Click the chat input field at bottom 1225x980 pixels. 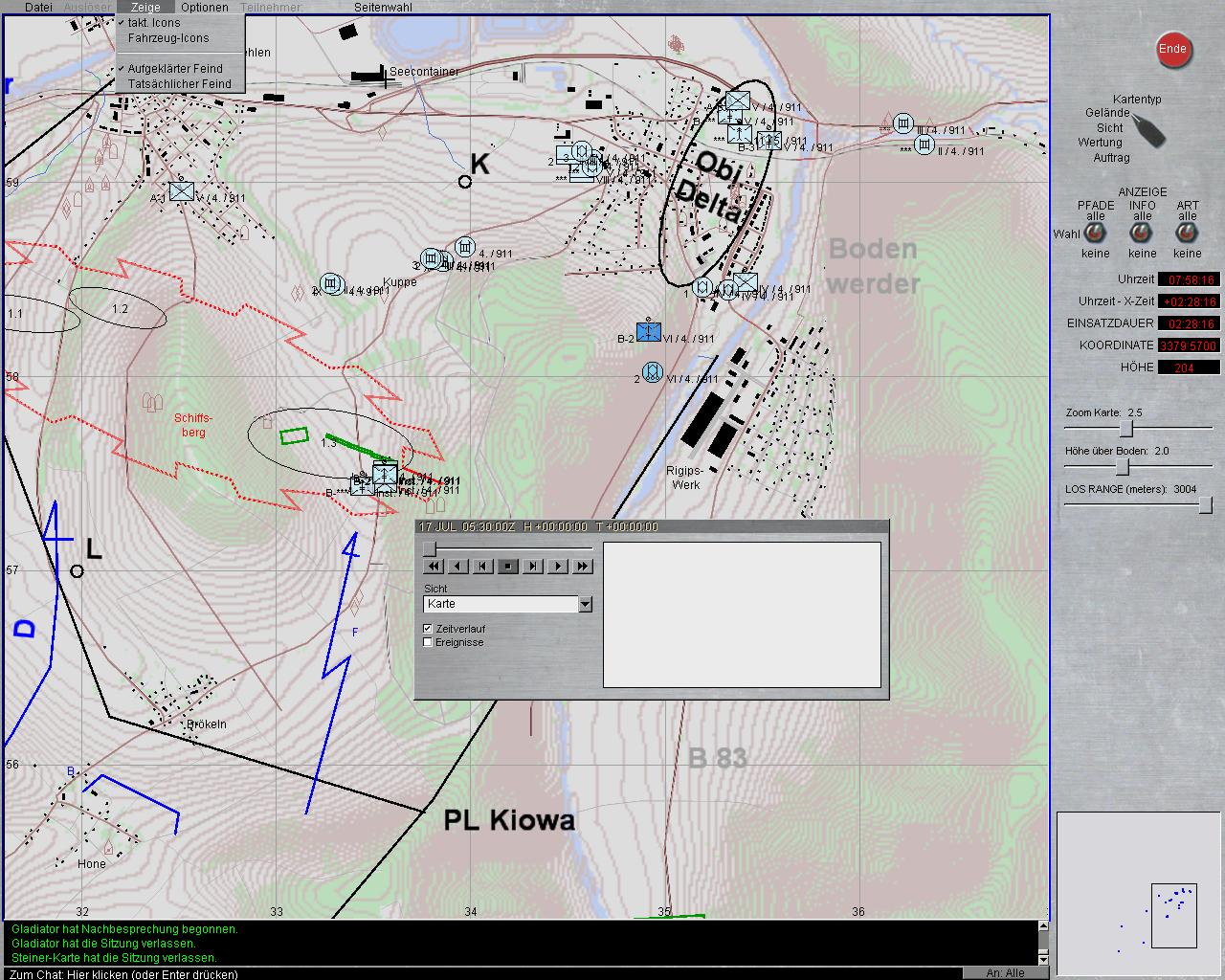(x=479, y=973)
